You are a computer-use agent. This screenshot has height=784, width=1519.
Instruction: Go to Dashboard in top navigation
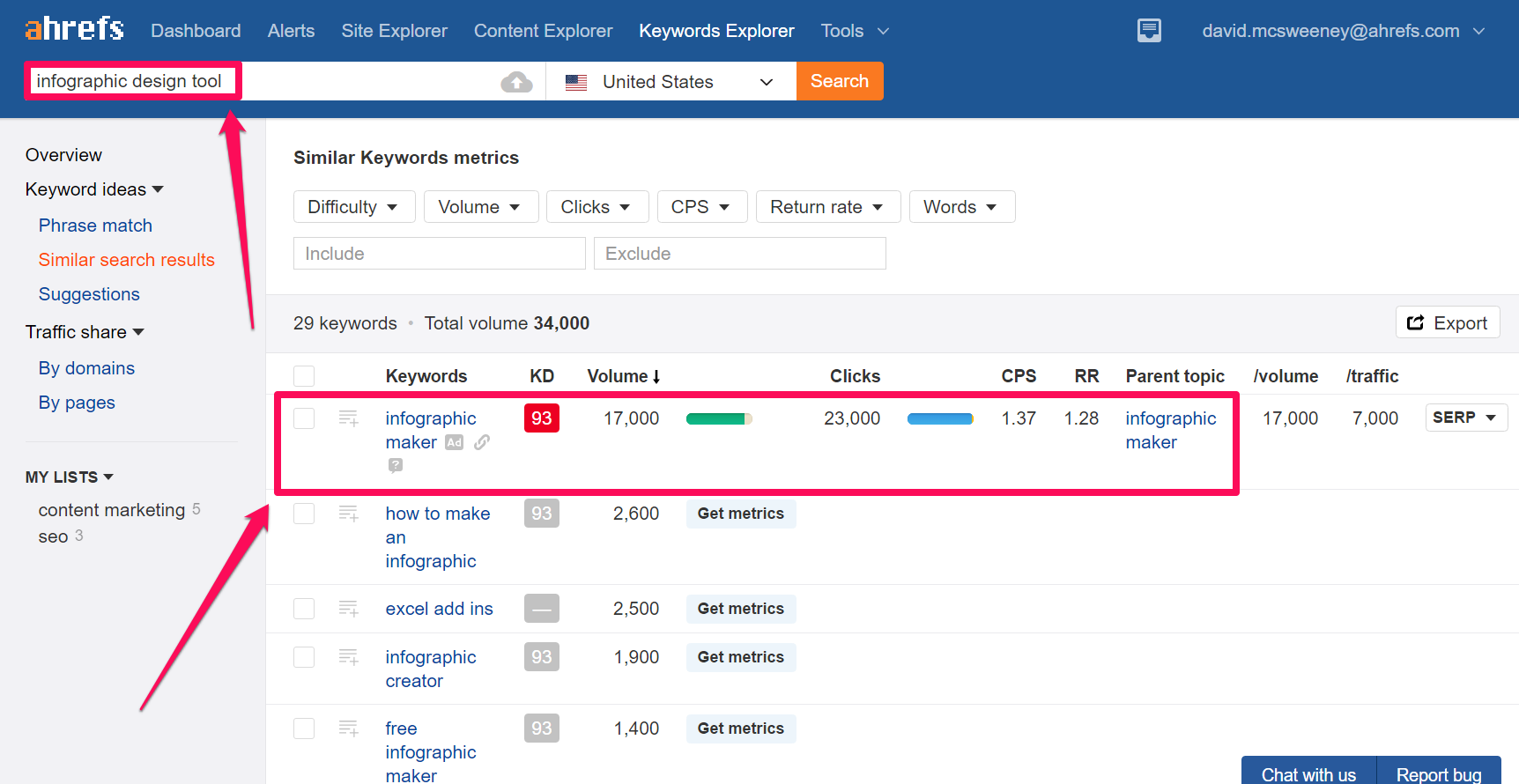pos(196,31)
